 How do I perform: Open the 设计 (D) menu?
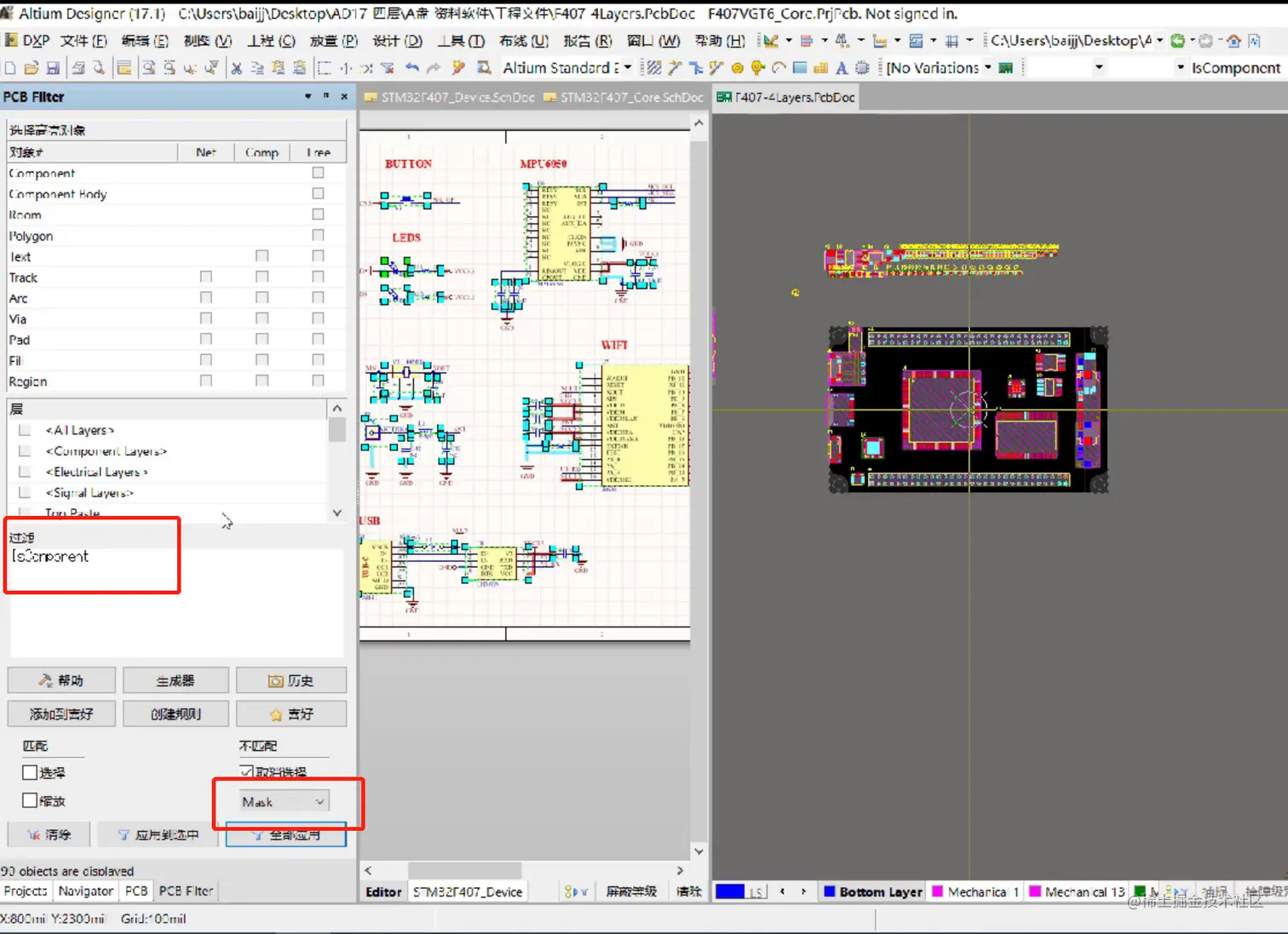398,41
